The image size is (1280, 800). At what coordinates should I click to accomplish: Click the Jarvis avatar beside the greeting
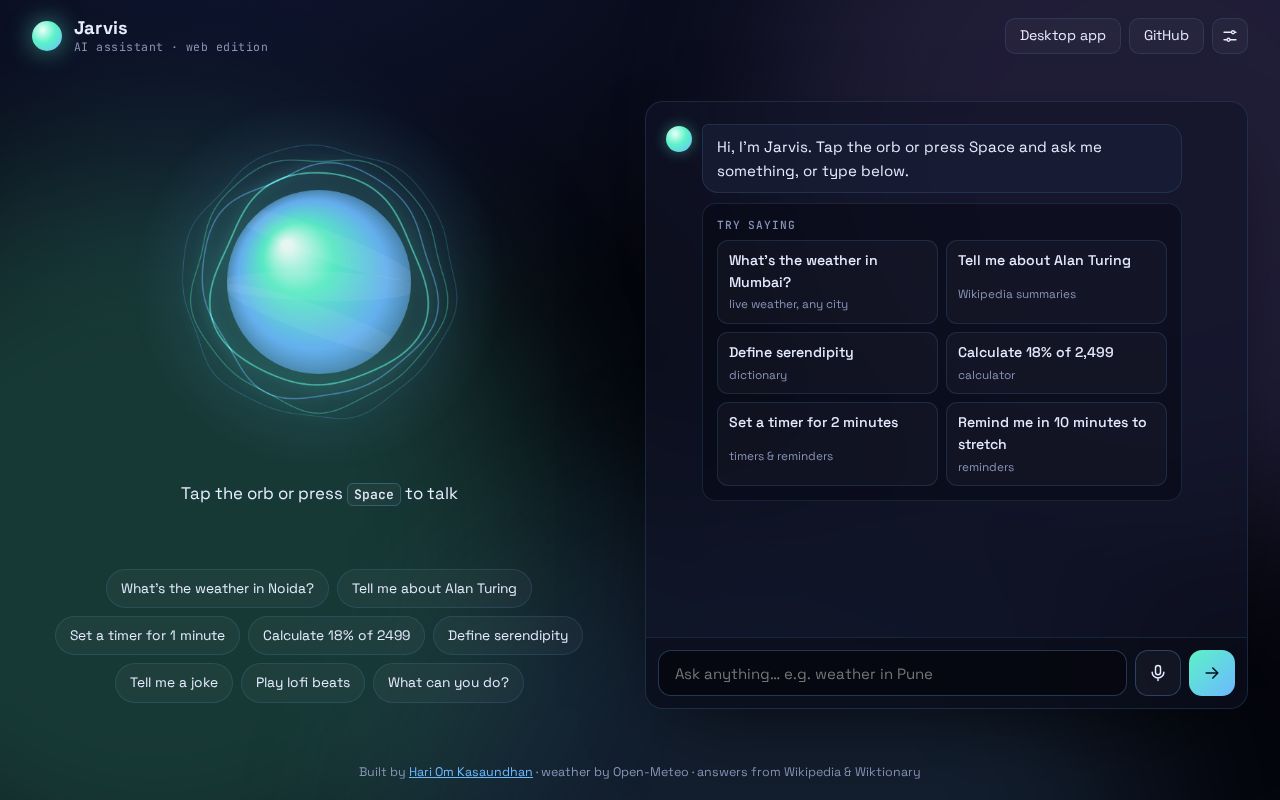point(679,139)
